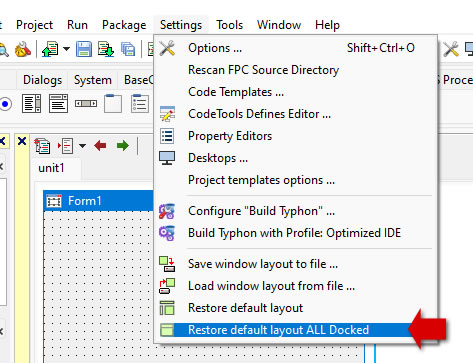
Task: Open Code Templates... entry
Action: pos(295,92)
